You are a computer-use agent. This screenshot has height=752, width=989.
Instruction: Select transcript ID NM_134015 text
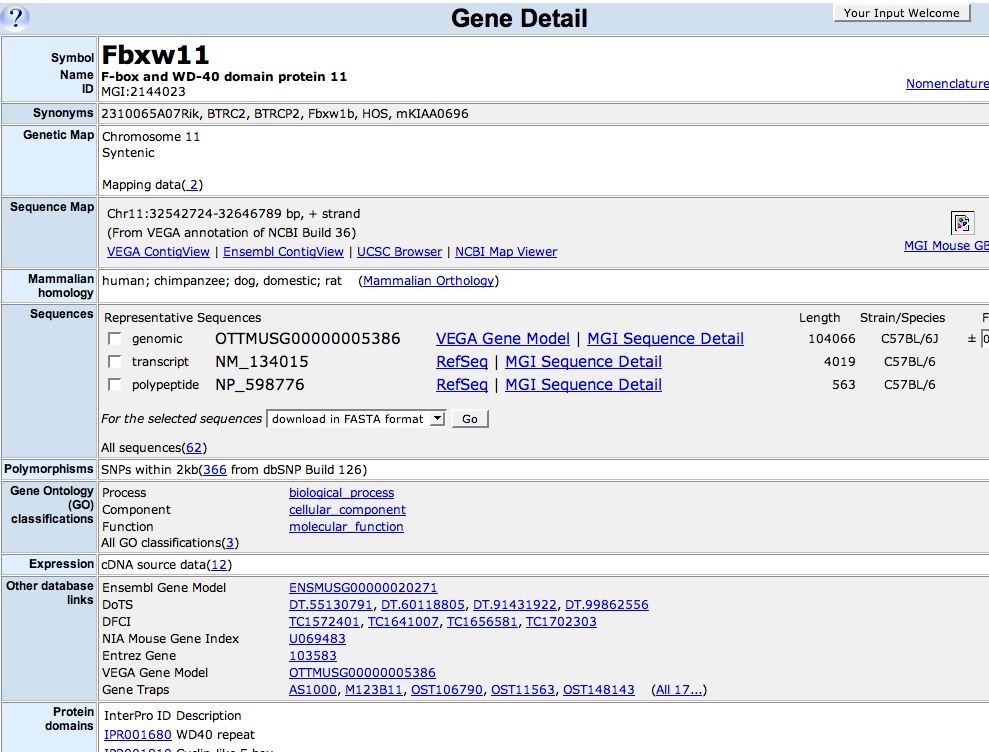[x=262, y=361]
